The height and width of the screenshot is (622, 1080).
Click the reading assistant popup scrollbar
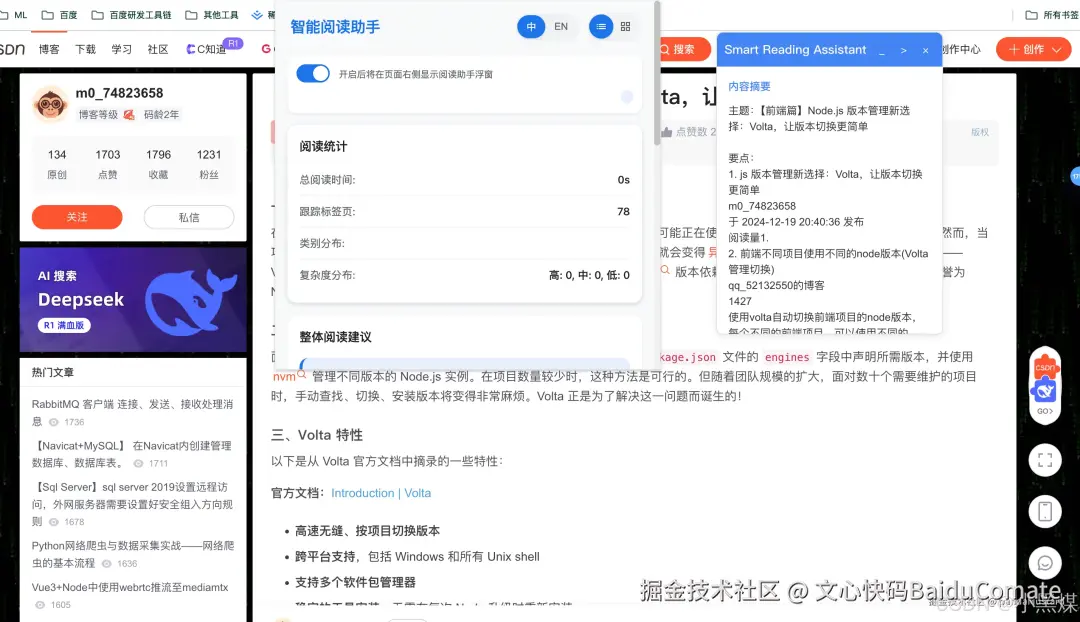pos(657,72)
